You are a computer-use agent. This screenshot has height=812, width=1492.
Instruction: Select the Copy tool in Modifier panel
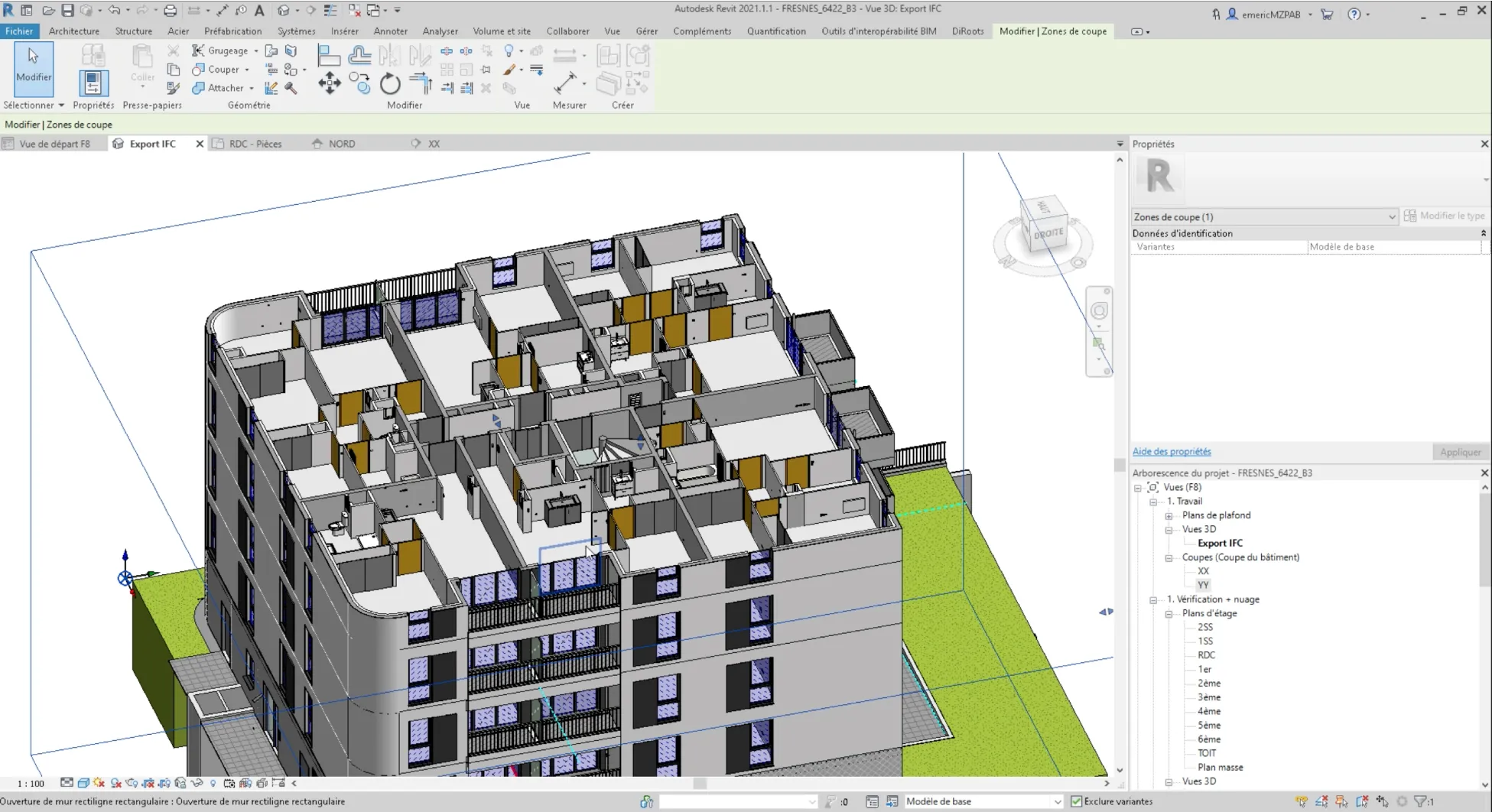[x=359, y=83]
